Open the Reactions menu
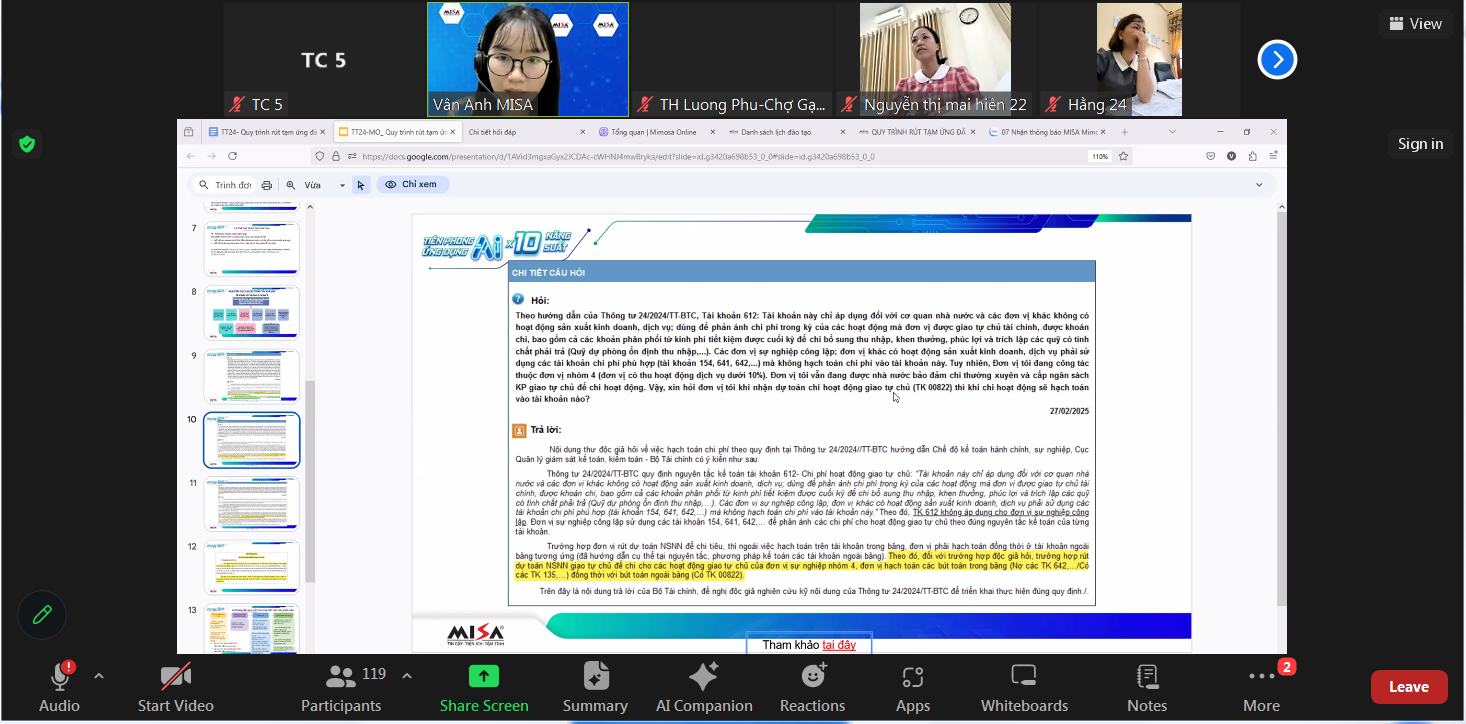This screenshot has width=1466, height=724. pos(812,687)
